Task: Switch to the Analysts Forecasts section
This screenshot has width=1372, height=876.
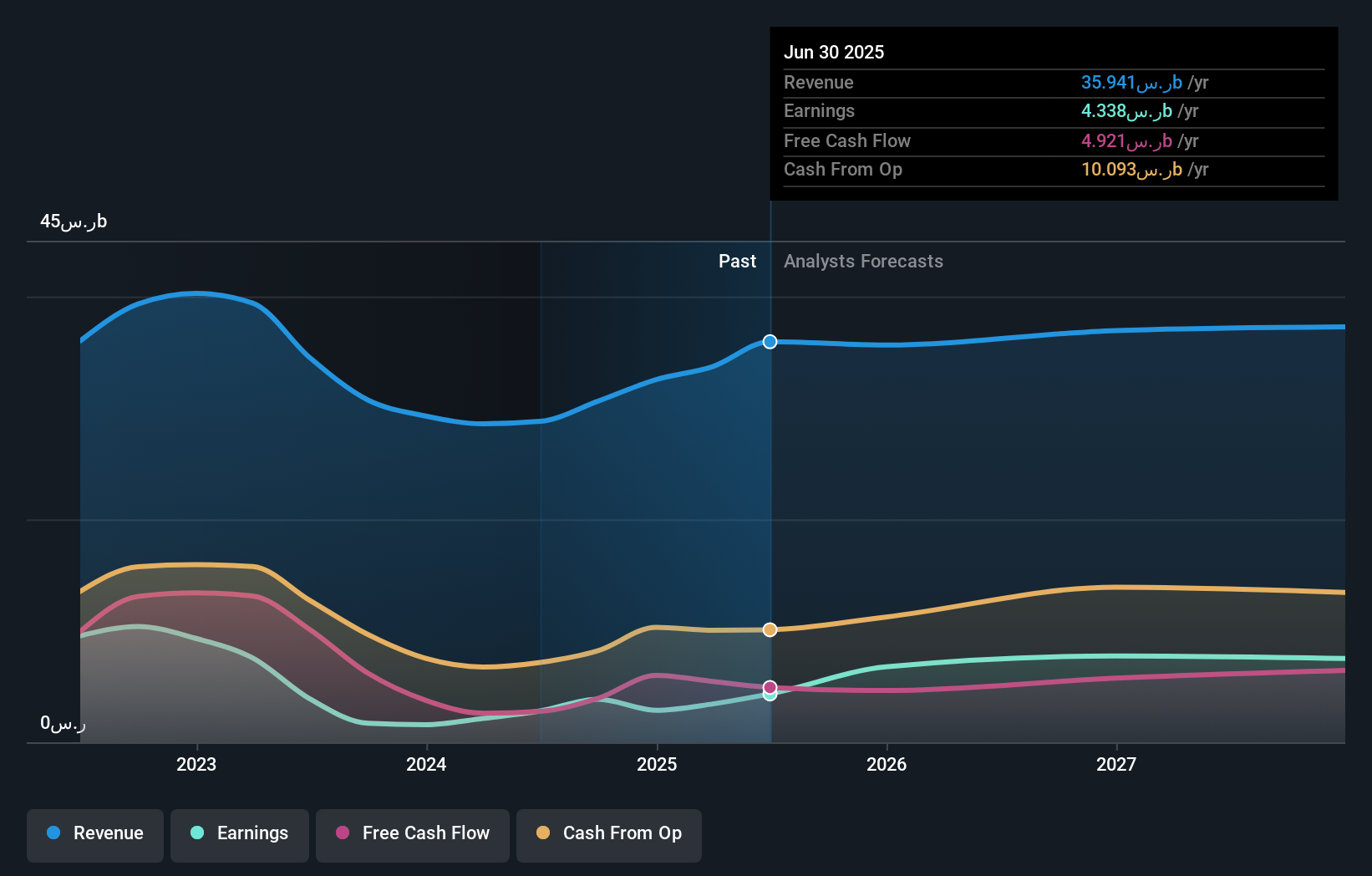Action: (x=863, y=261)
